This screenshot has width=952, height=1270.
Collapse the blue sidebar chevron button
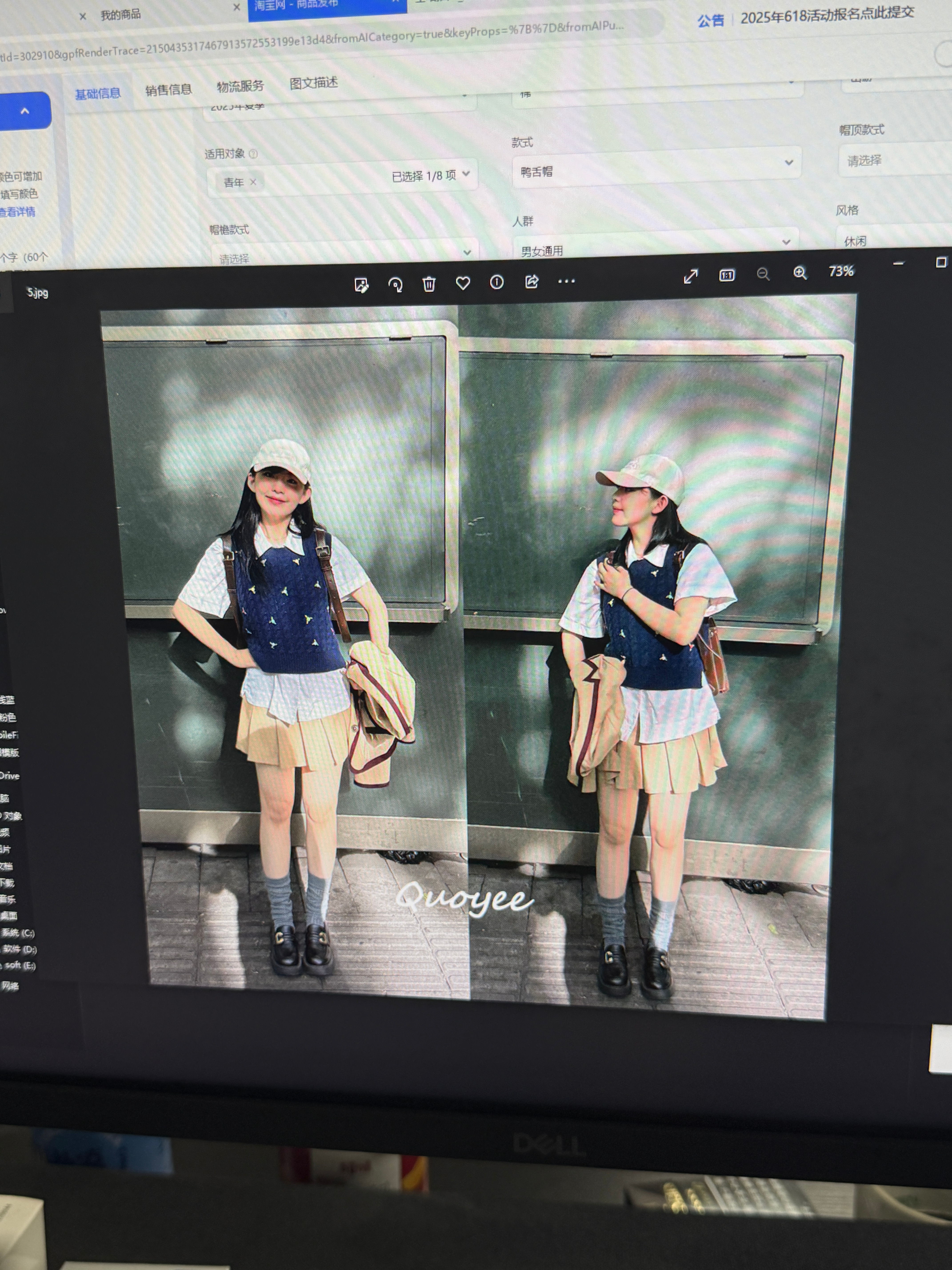point(25,111)
